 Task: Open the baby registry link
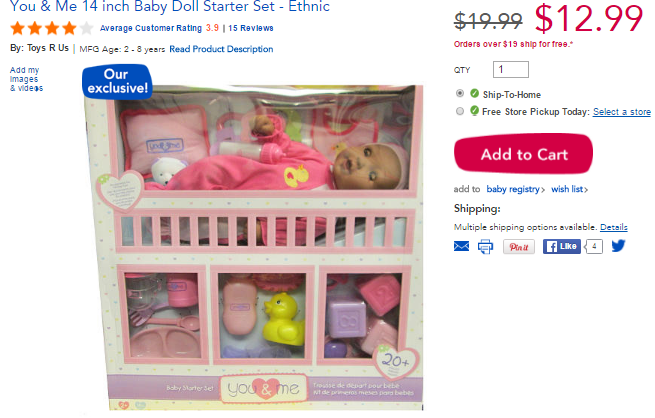pos(515,189)
